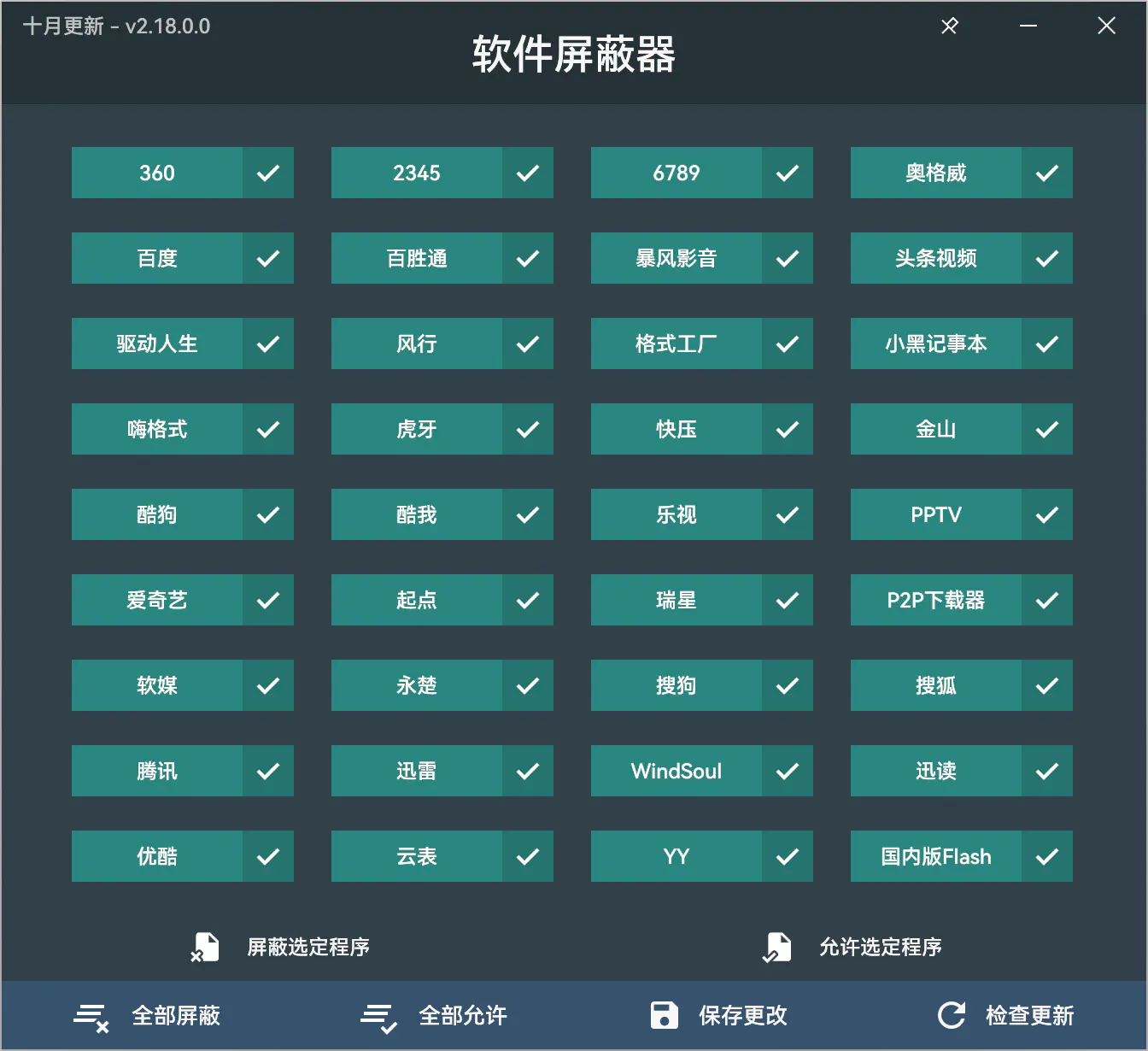This screenshot has width=1148, height=1051.
Task: Toggle the 奥格威 checkmark
Action: click(x=1047, y=173)
